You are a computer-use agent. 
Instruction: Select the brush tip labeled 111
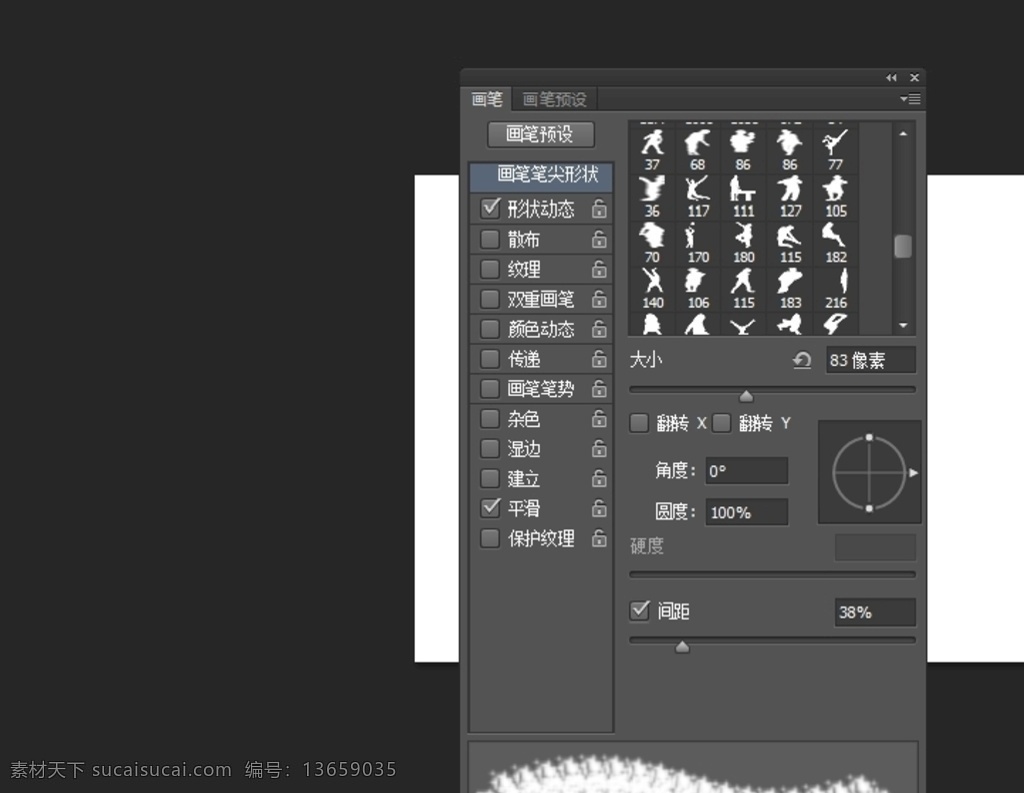(x=744, y=197)
